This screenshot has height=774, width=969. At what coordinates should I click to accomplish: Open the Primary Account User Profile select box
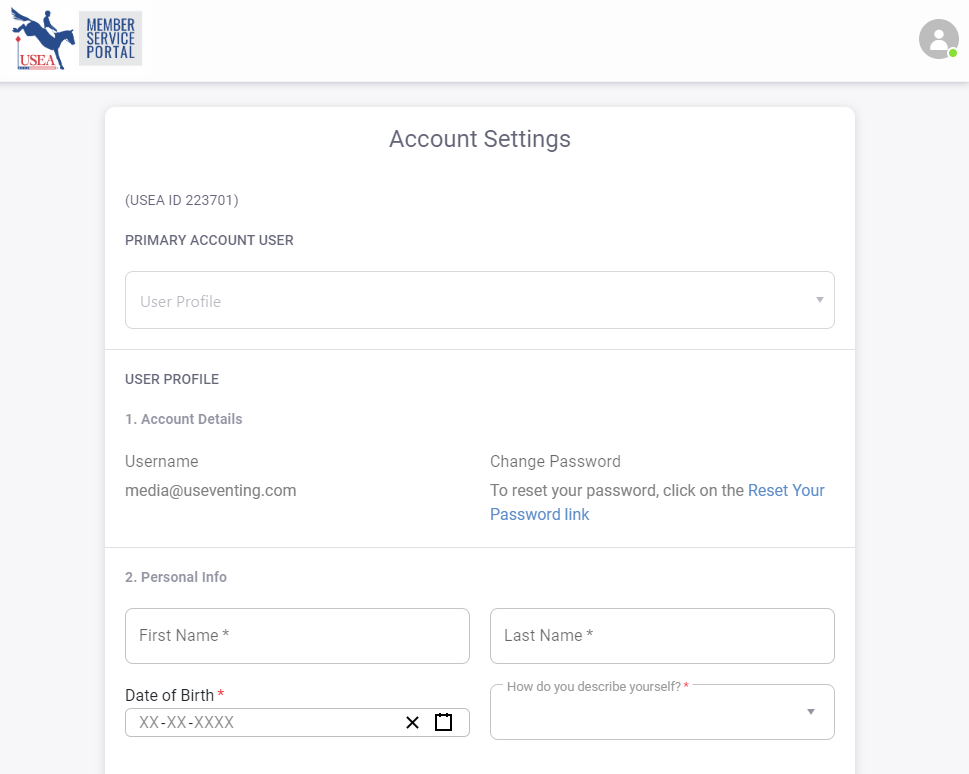(470, 300)
